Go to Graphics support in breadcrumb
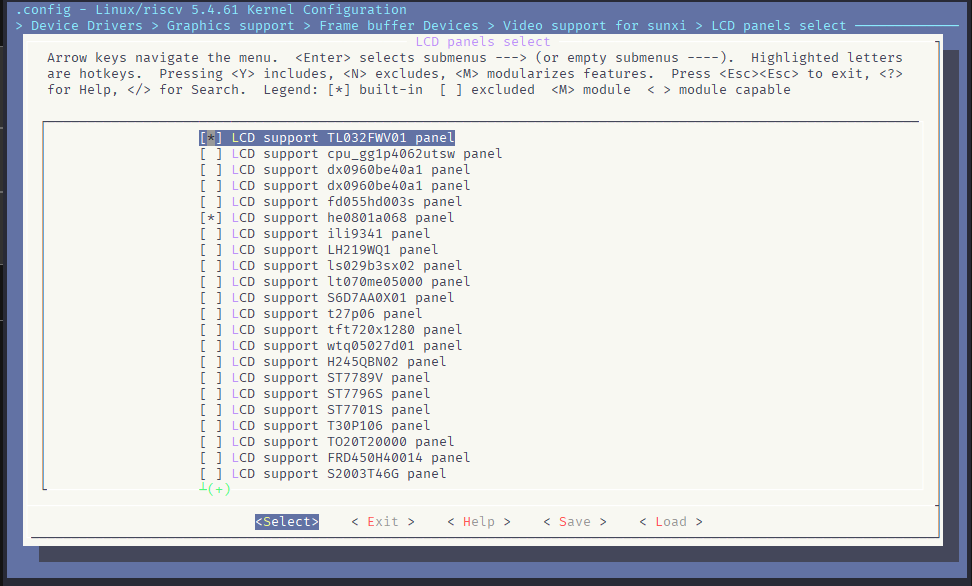Viewport: 972px width, 586px height. pos(230,26)
